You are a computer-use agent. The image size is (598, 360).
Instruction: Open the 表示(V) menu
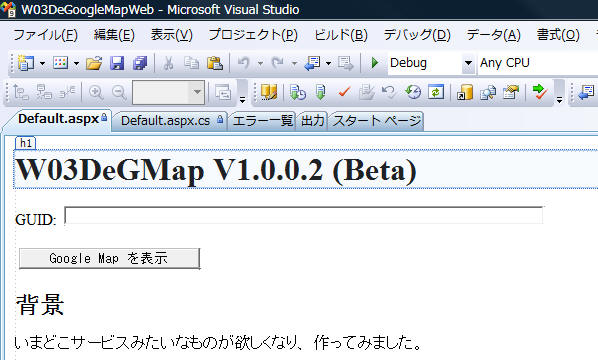click(171, 35)
